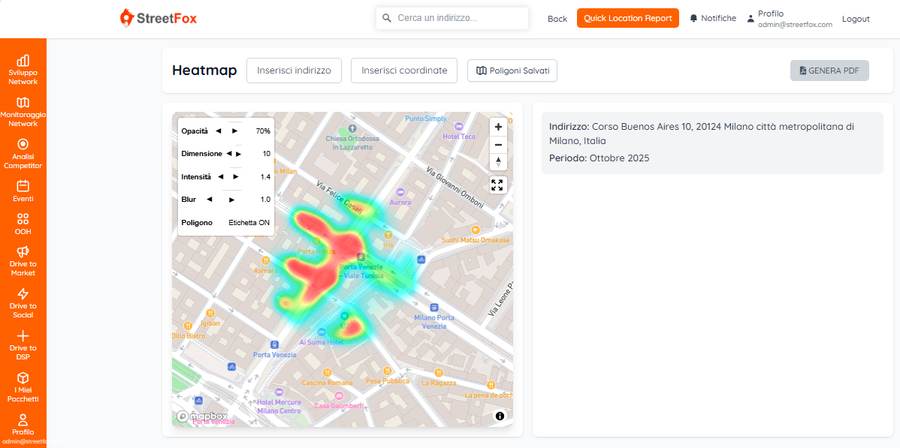This screenshot has width=900, height=448.
Task: Click the Blur value 1.0
Action: pyautogui.click(x=265, y=200)
